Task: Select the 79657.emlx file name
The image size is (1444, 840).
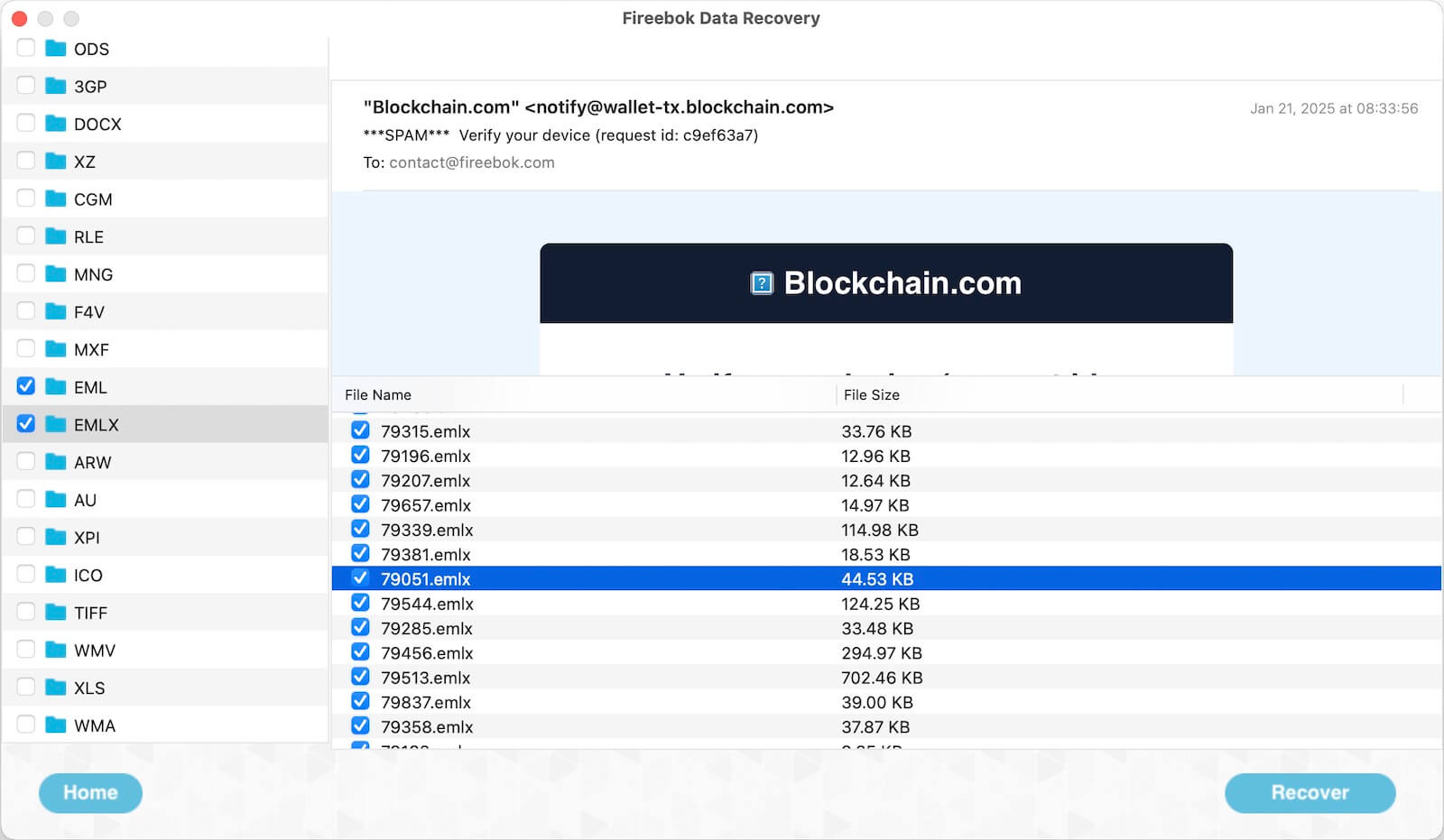Action: click(x=426, y=505)
